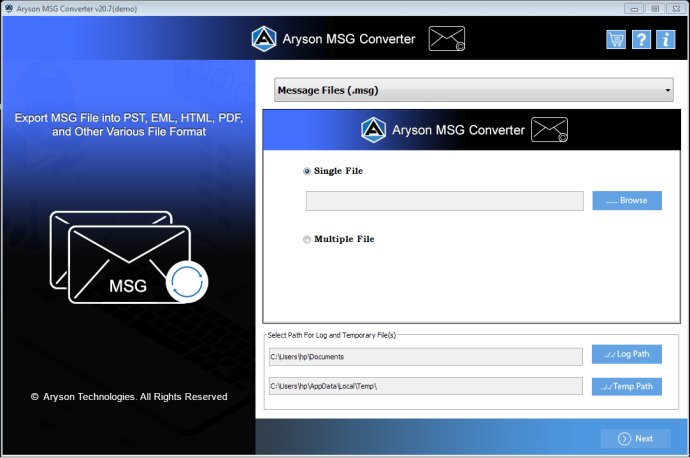This screenshot has width=690, height=458.
Task: Click the Aryson logo in inner panel banner
Action: [374, 130]
